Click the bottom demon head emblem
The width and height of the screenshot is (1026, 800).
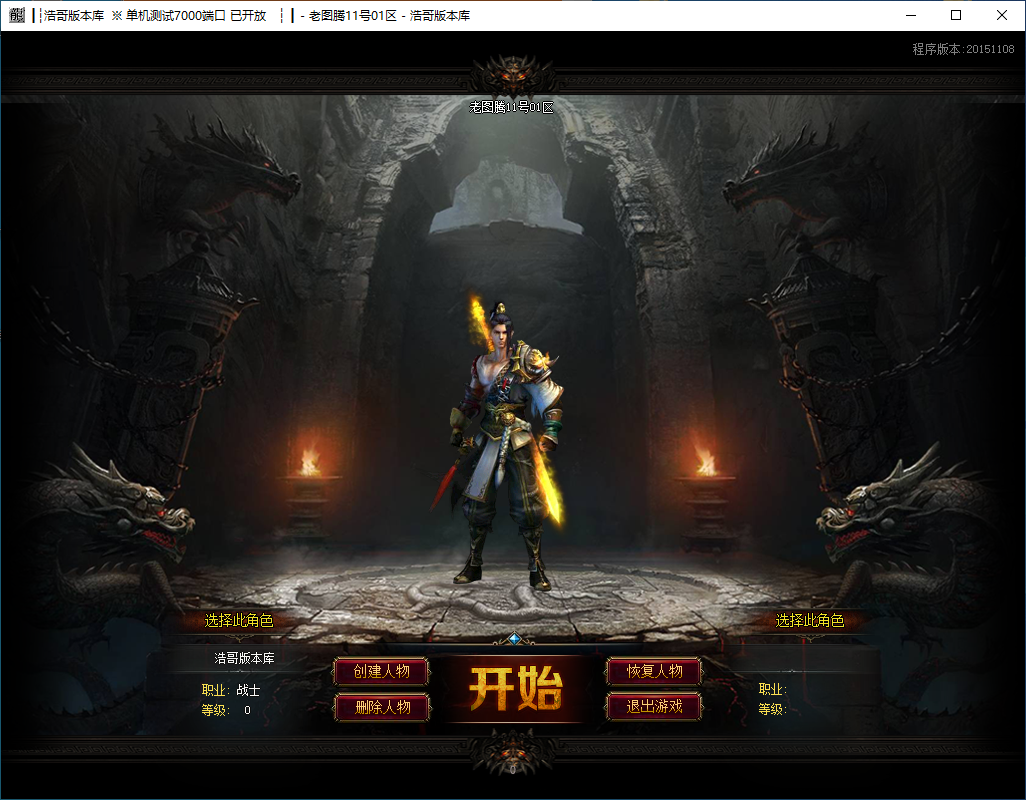click(x=513, y=755)
